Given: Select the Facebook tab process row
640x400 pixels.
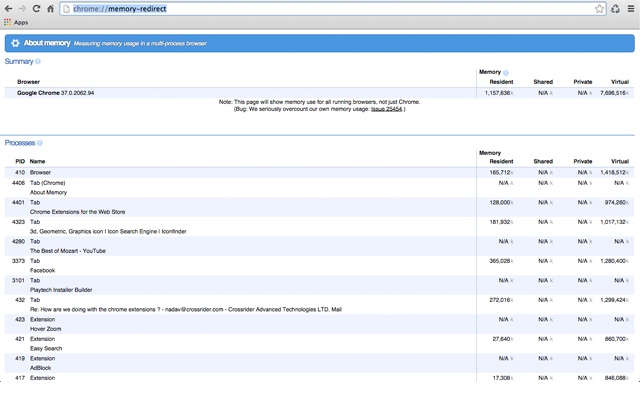Looking at the screenshot, I should tap(43, 270).
